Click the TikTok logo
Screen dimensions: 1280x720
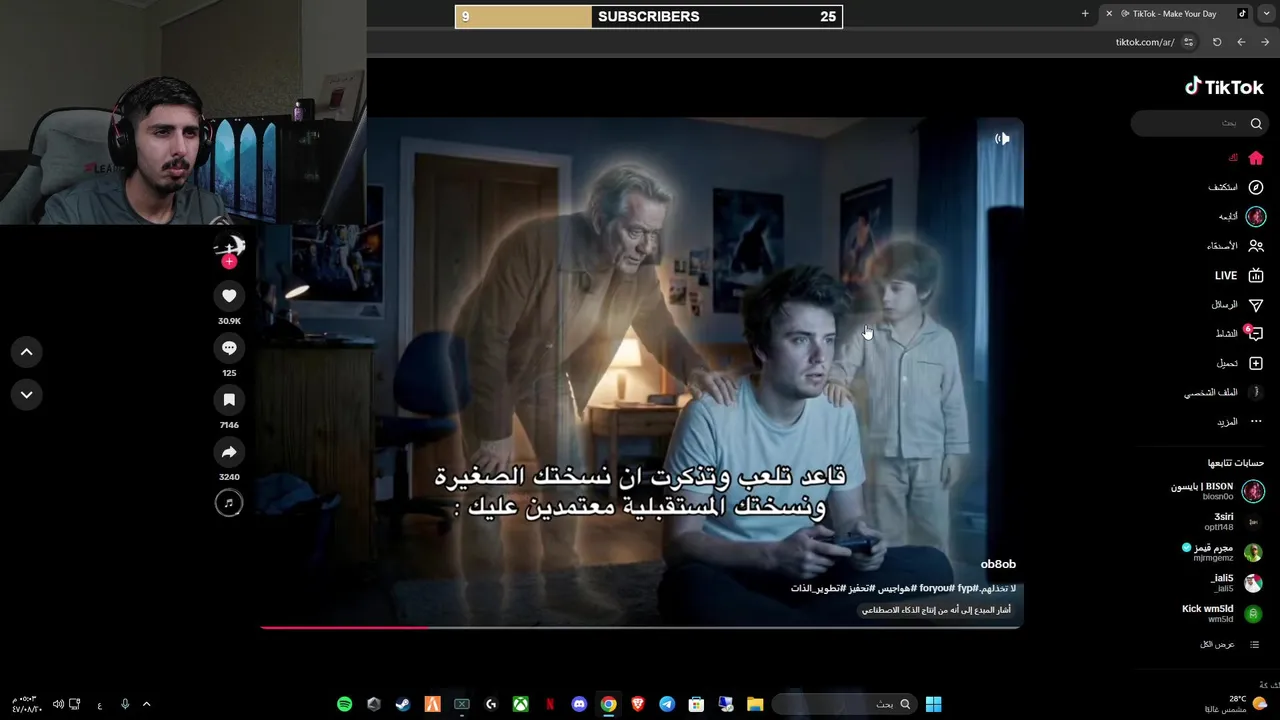pos(1224,87)
